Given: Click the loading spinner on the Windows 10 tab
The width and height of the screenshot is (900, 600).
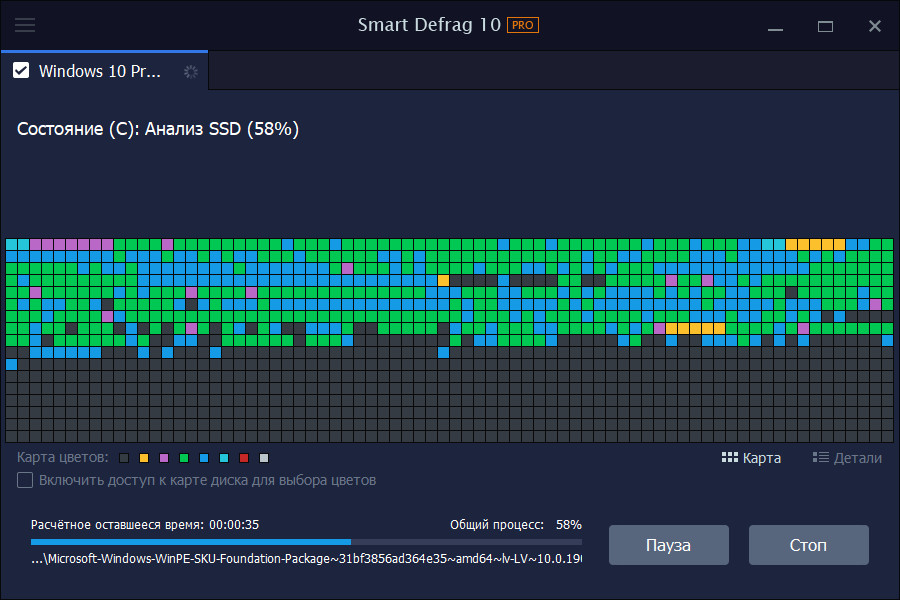Looking at the screenshot, I should pos(191,72).
